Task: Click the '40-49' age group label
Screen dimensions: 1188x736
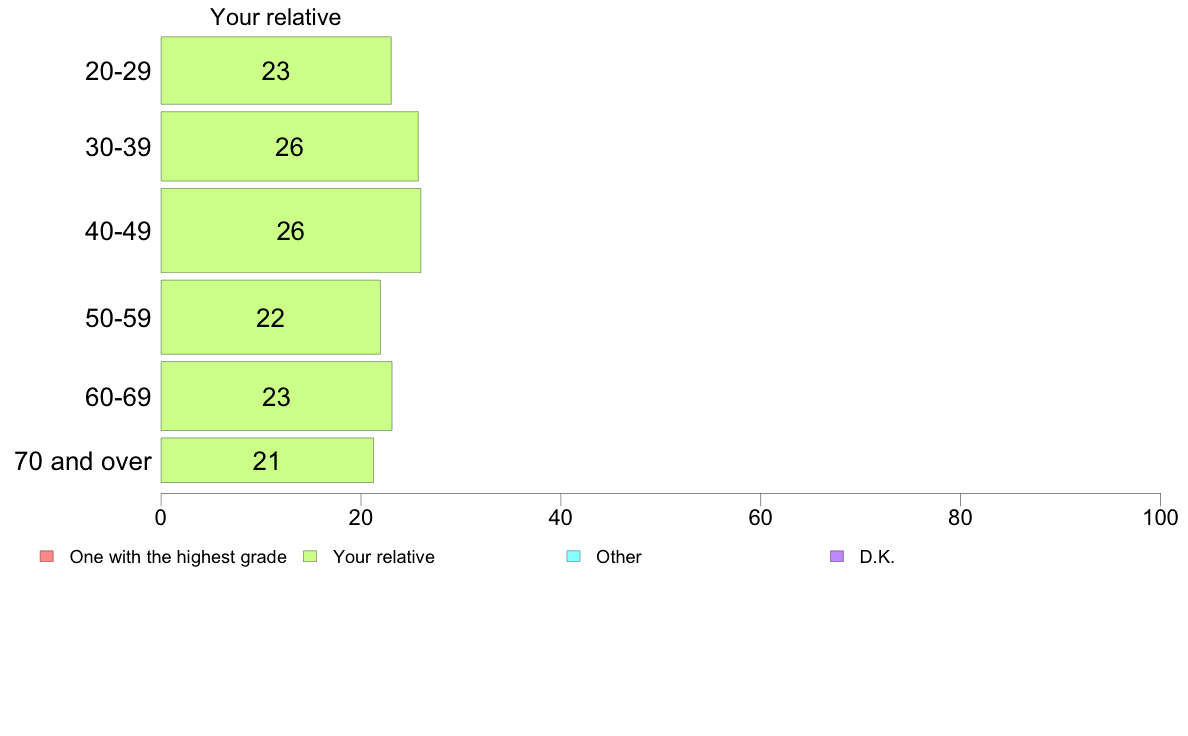Action: click(118, 231)
